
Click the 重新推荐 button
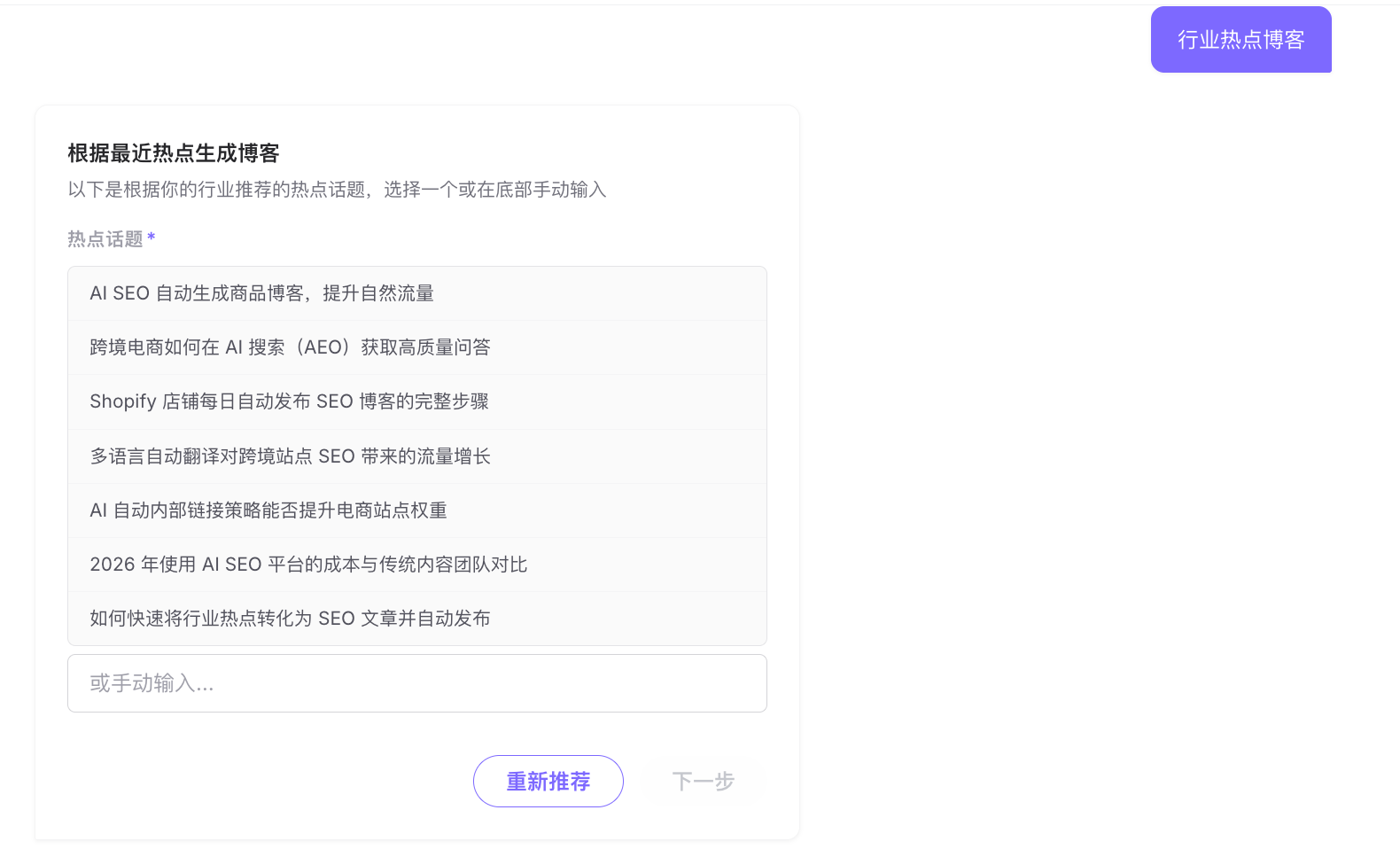[548, 782]
